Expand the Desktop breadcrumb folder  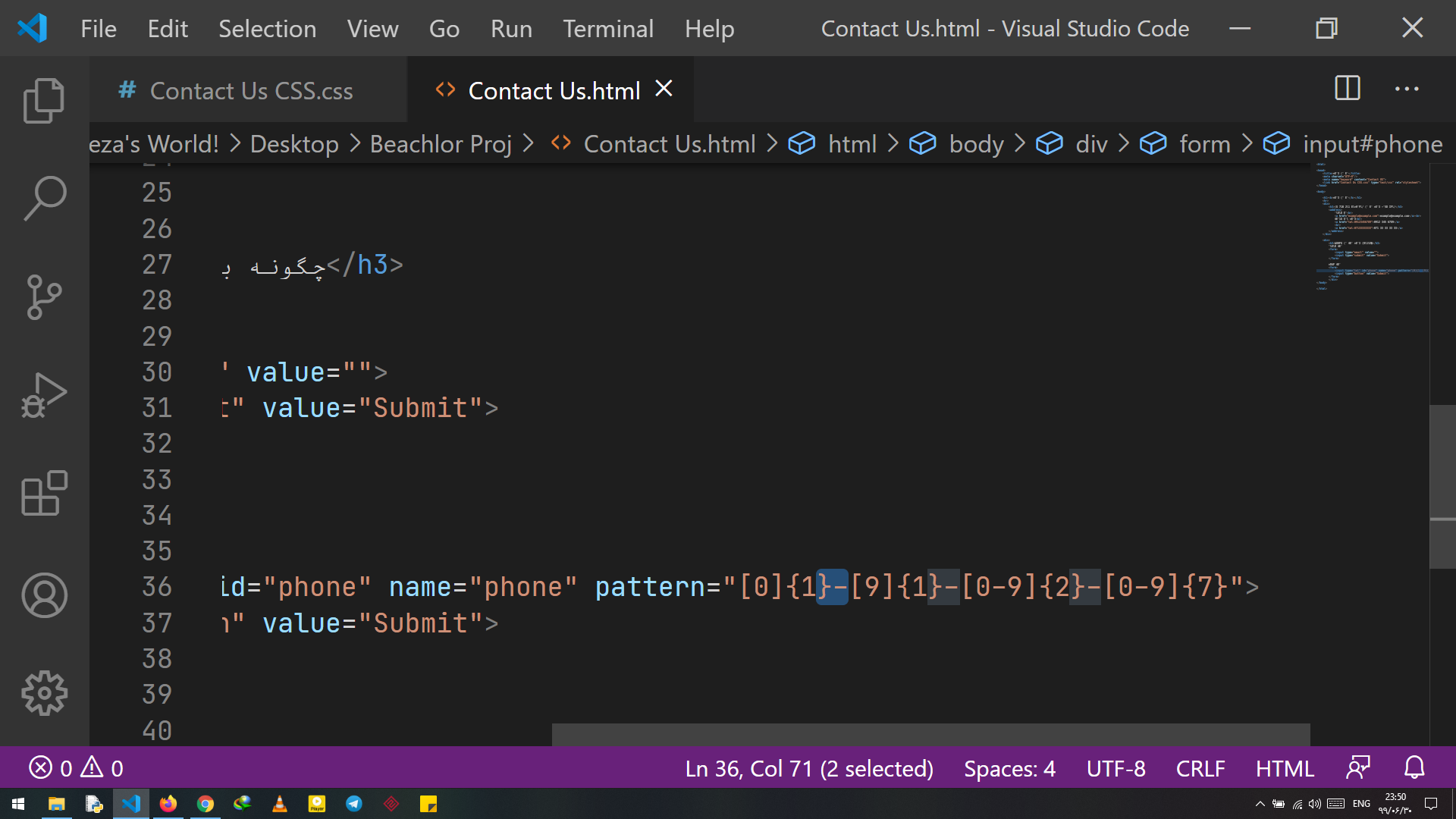[x=294, y=143]
